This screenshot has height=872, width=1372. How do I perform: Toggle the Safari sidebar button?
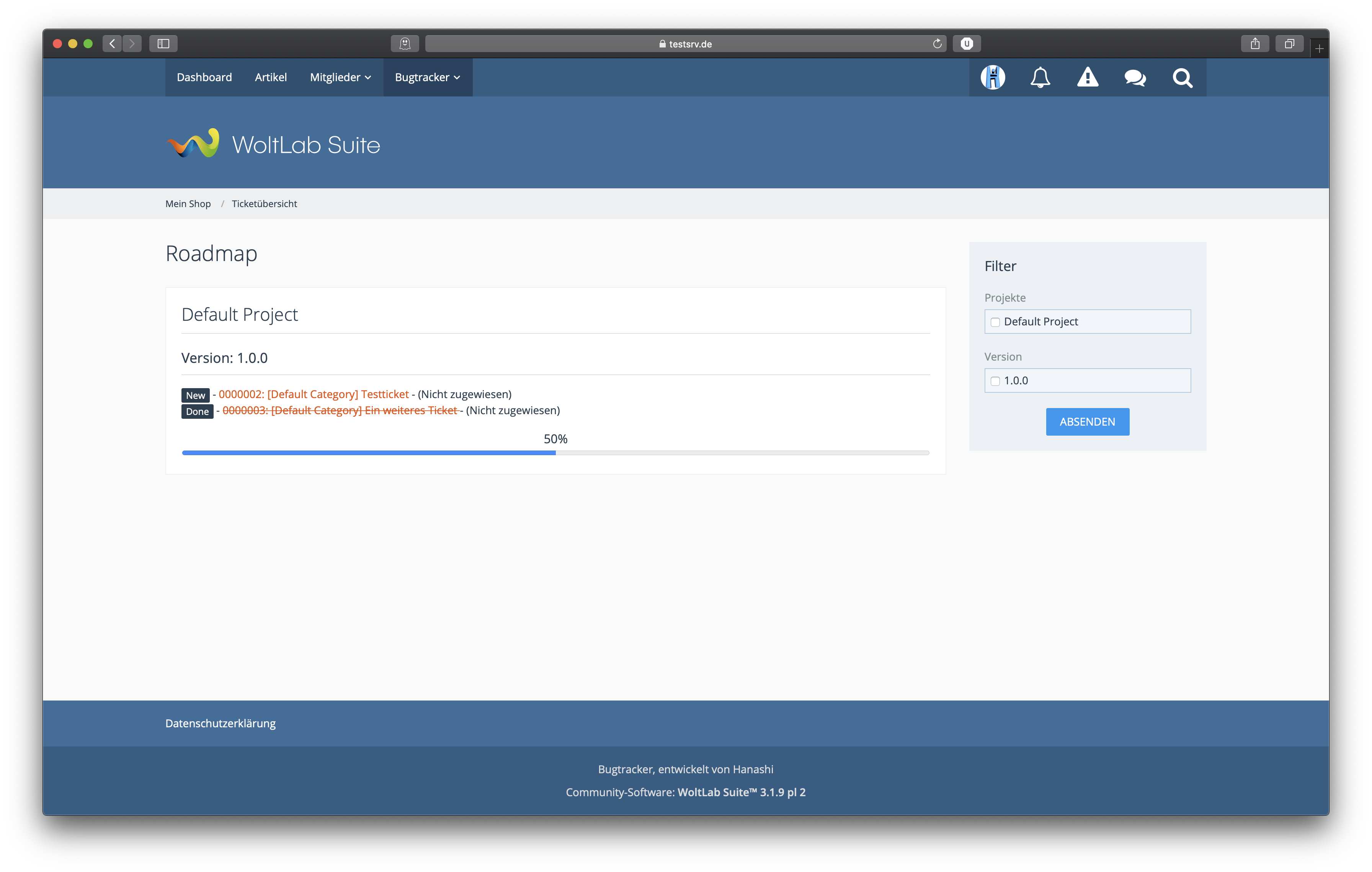click(163, 44)
